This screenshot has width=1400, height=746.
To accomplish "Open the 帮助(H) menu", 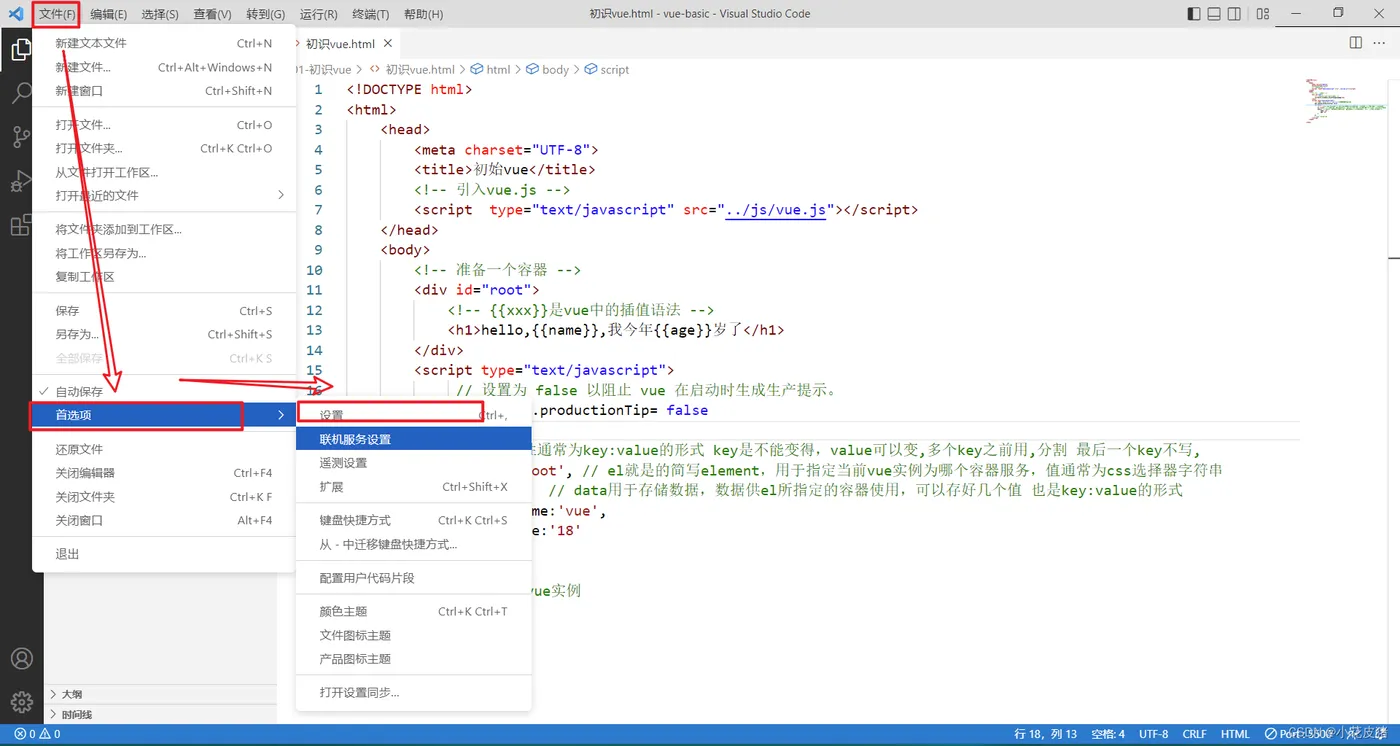I will (x=424, y=14).
